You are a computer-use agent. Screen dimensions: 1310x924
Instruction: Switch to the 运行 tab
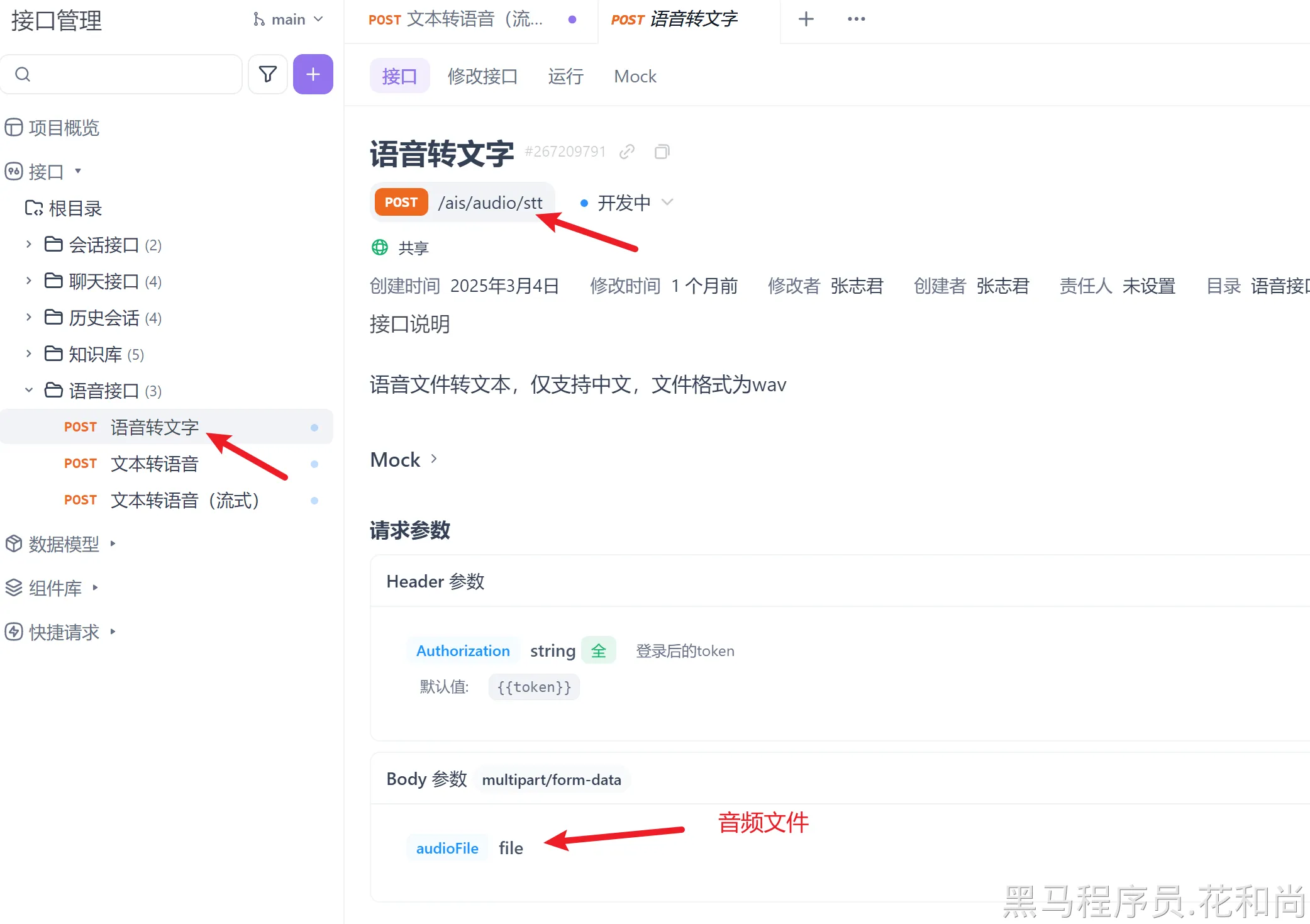(565, 76)
